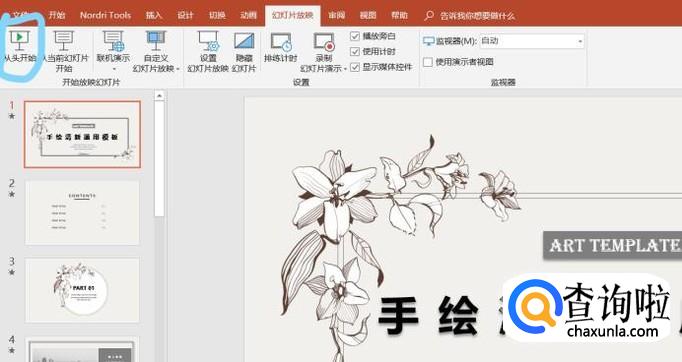
Task: Click the animation star under slide 2 number
Action: (12, 194)
